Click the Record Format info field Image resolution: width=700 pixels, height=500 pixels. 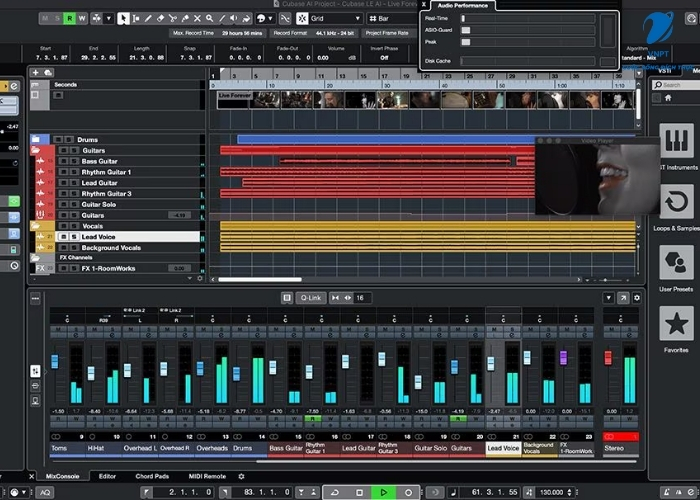coord(314,33)
